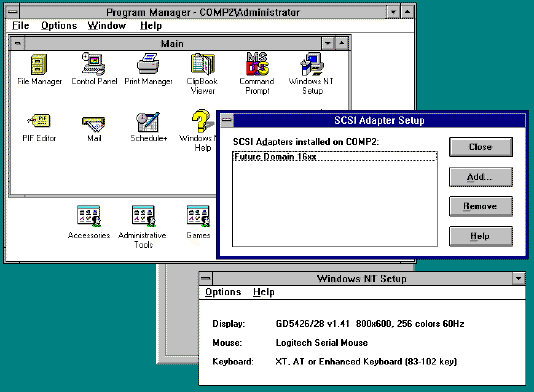Click the Add... button for SCSI adapters

click(481, 177)
